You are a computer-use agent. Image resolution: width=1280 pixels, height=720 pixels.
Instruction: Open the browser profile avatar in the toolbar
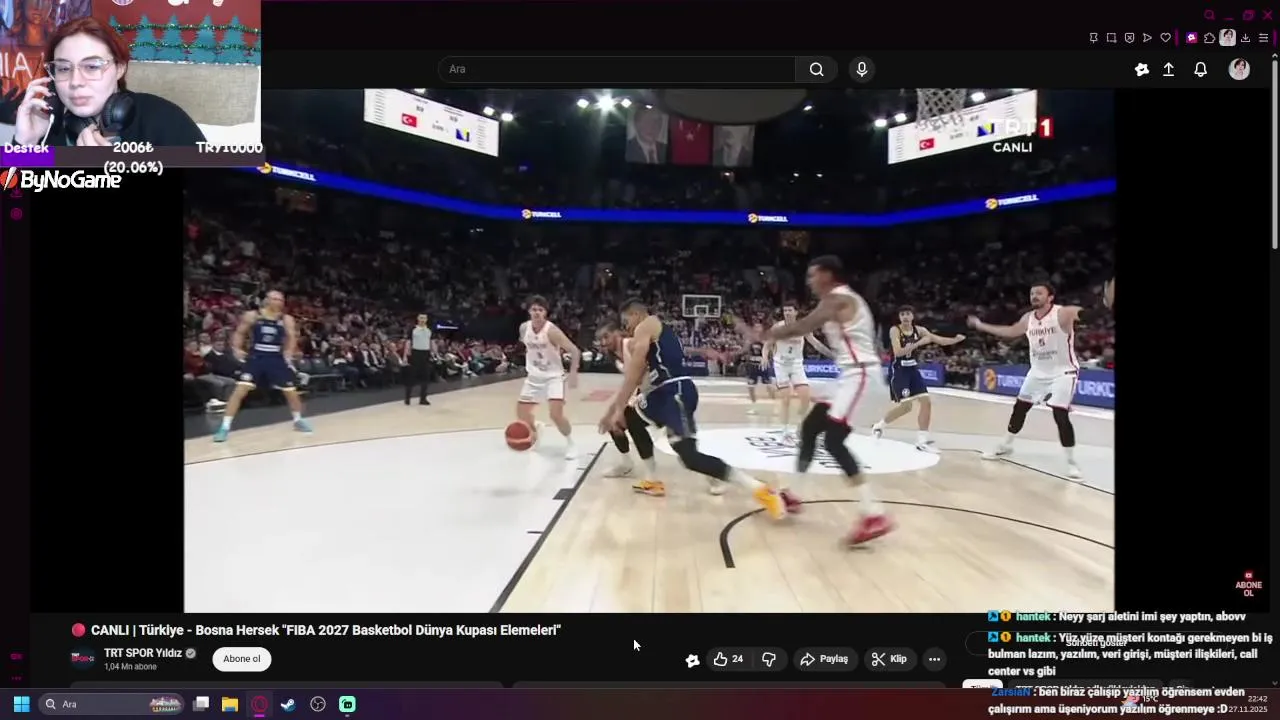(x=1227, y=38)
